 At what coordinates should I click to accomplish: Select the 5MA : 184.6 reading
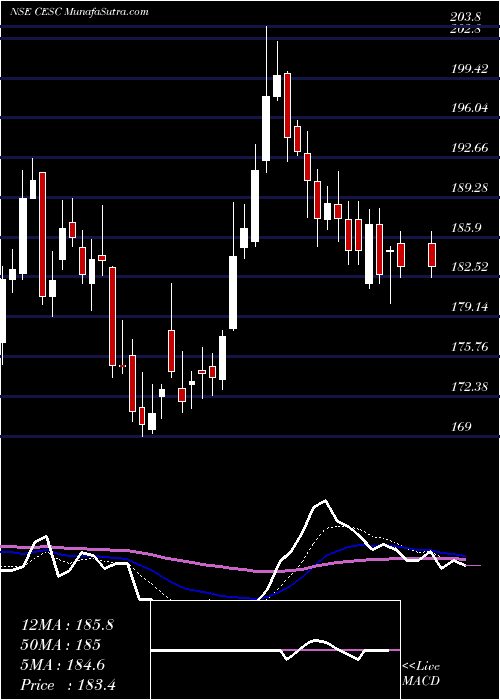[x=63, y=665]
